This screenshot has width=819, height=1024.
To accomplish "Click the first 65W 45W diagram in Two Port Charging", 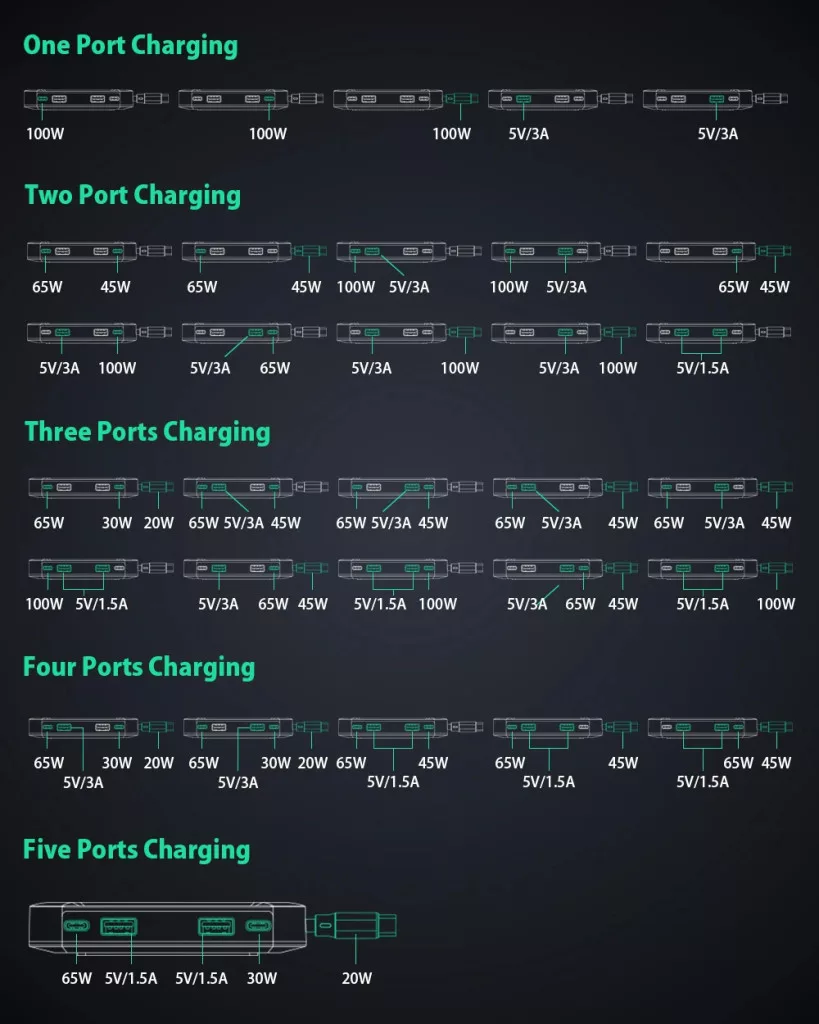I will 99,251.
